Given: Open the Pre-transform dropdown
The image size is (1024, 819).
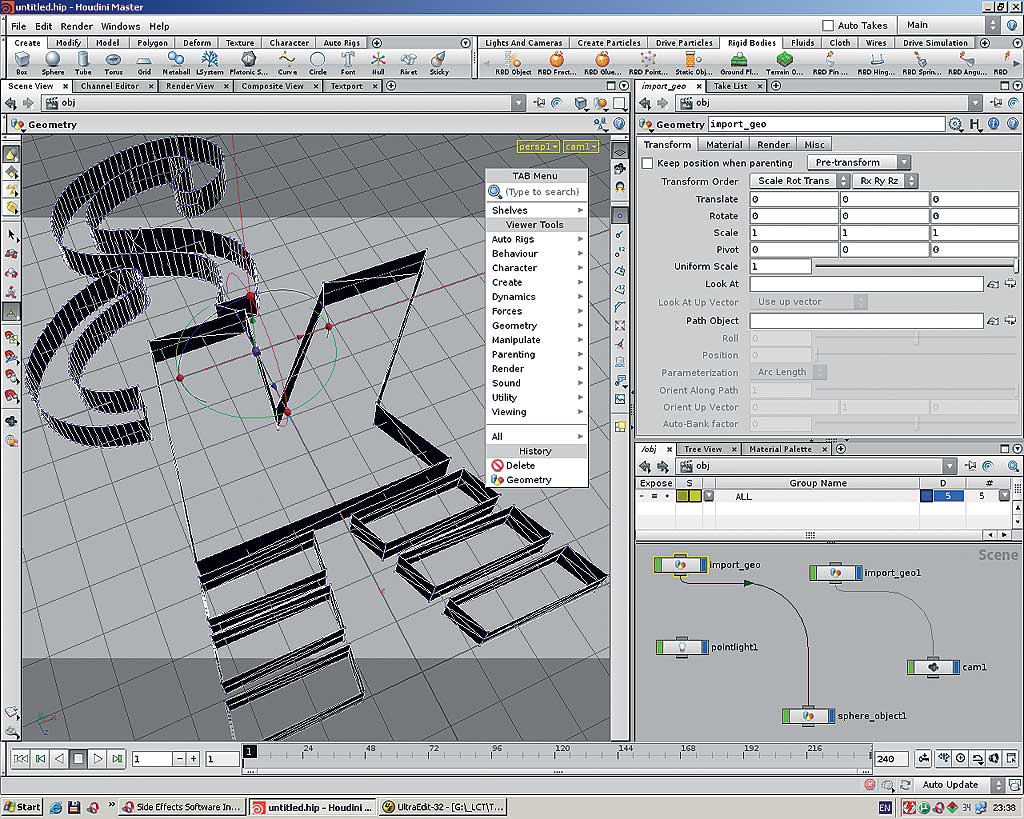Looking at the screenshot, I should 858,163.
